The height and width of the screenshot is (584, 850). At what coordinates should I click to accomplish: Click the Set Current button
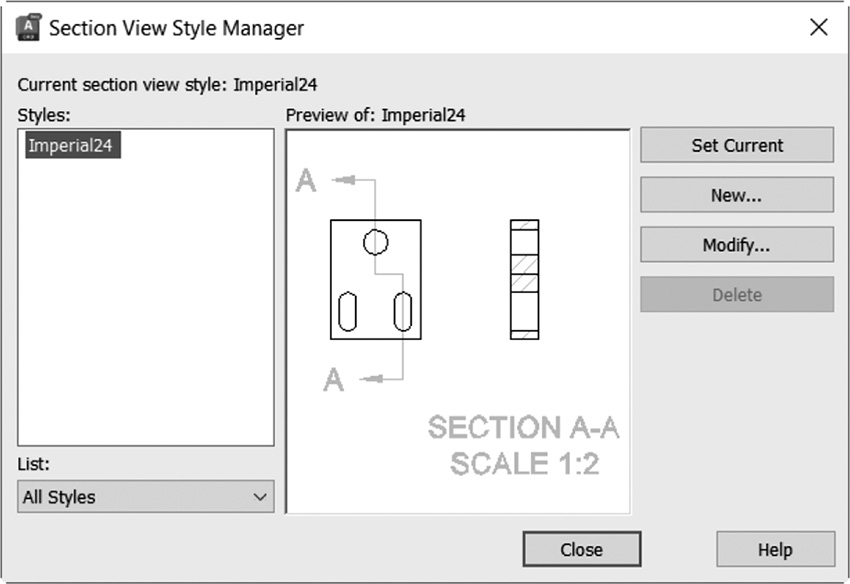click(x=737, y=145)
